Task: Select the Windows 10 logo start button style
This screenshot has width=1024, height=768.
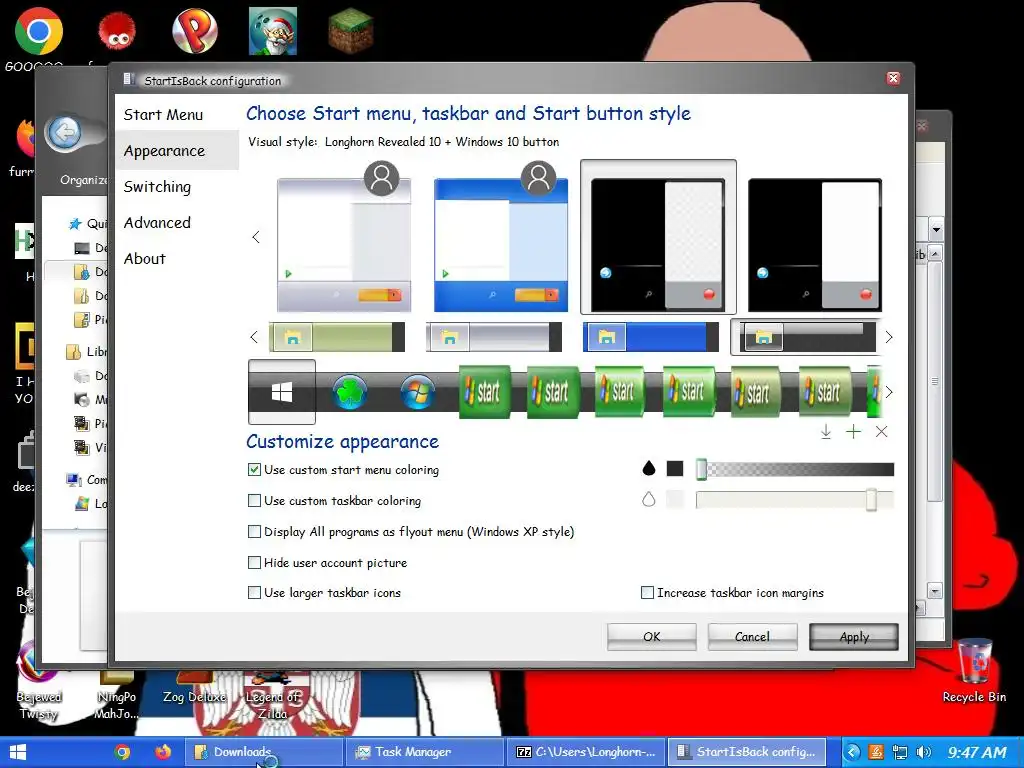Action: 281,392
